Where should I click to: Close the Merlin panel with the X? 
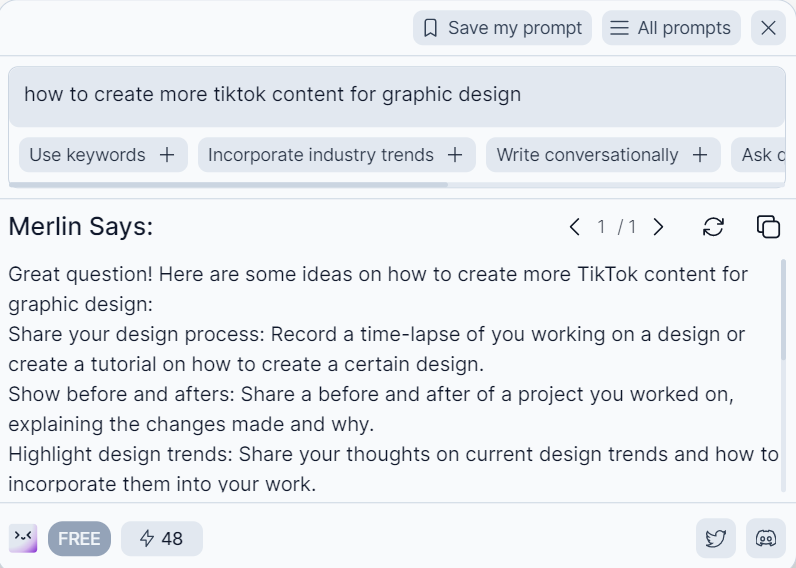pyautogui.click(x=768, y=28)
